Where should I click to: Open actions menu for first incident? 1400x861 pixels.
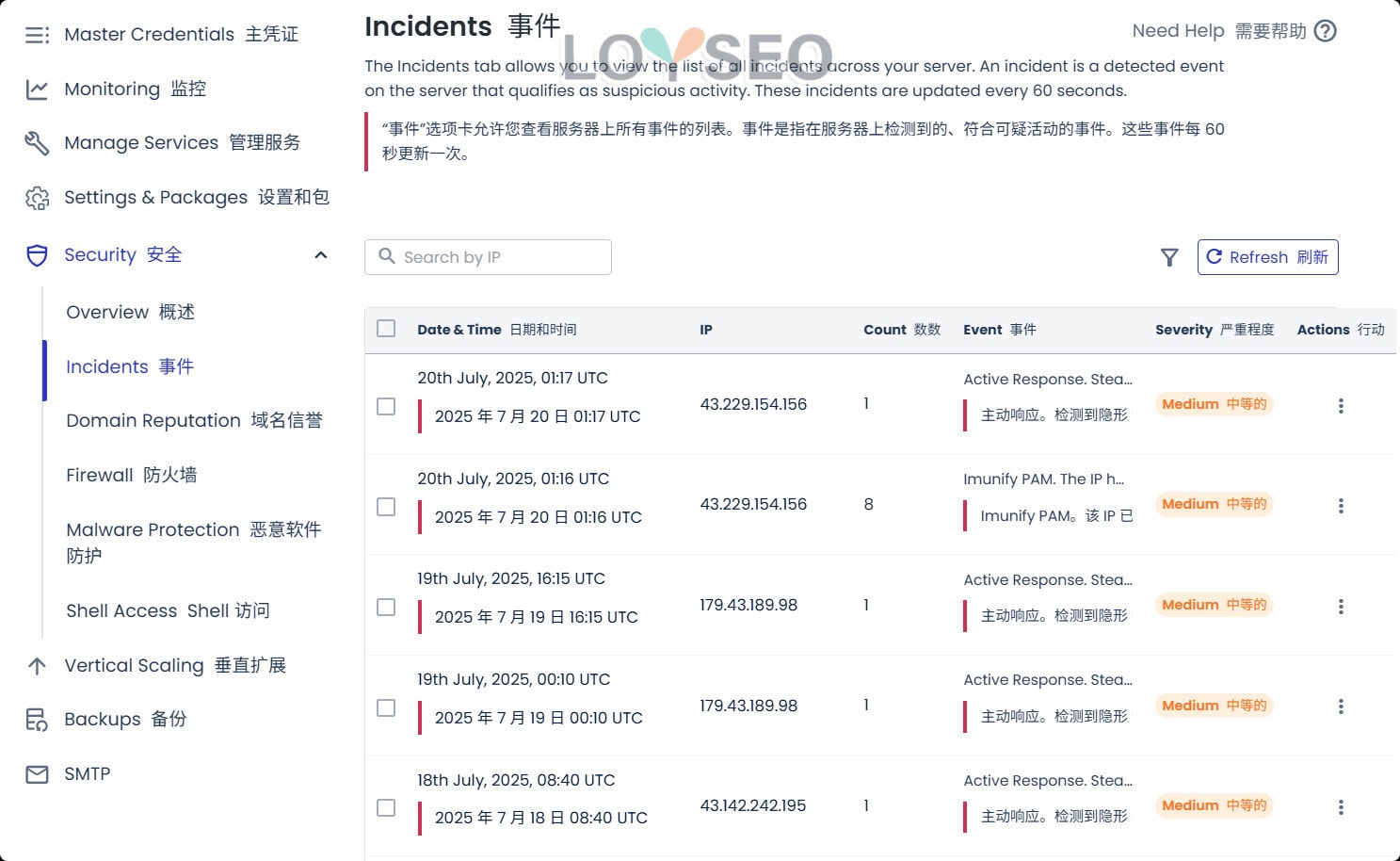[1341, 405]
